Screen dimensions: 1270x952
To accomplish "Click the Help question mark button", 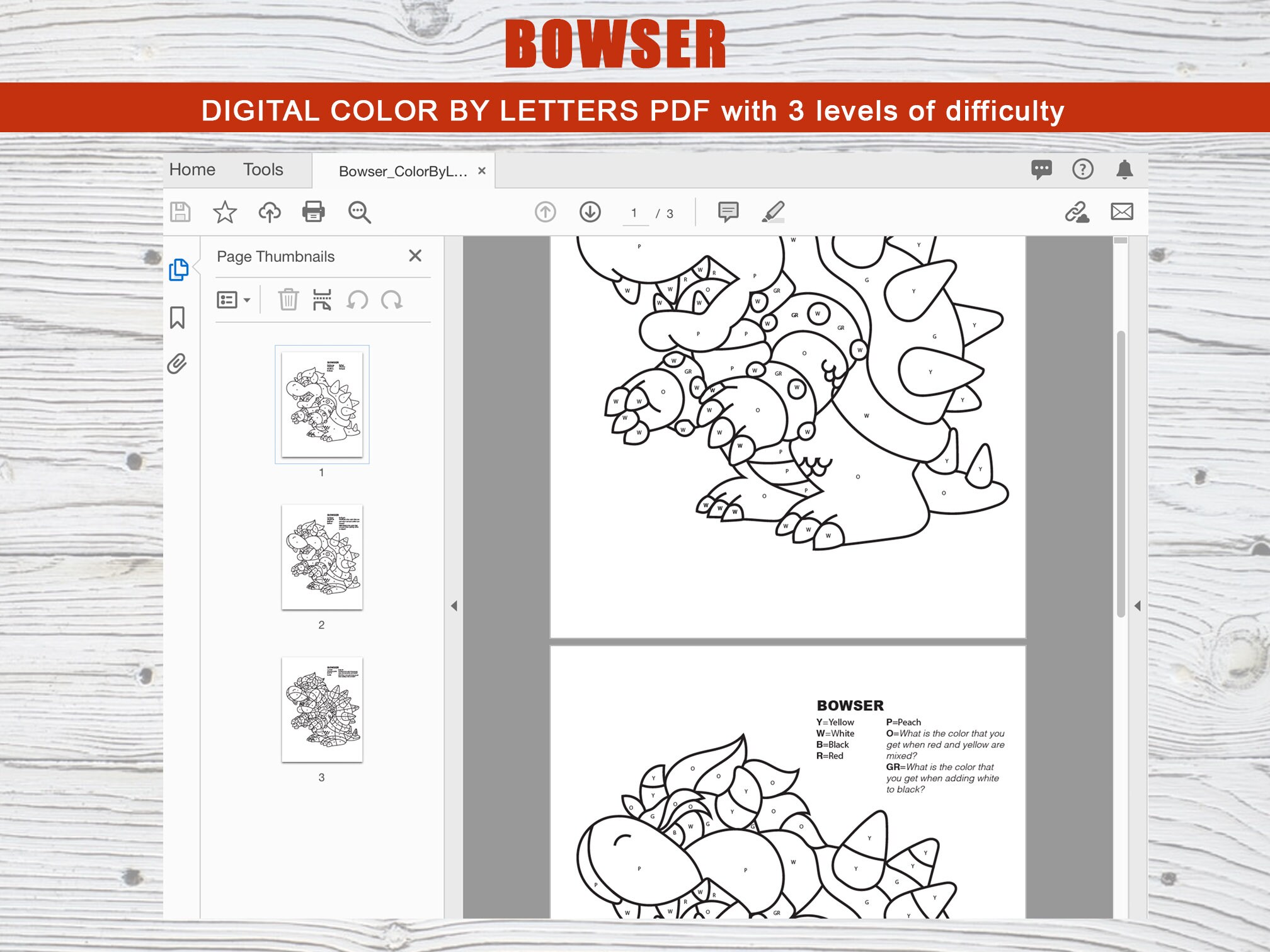I will tap(1082, 169).
